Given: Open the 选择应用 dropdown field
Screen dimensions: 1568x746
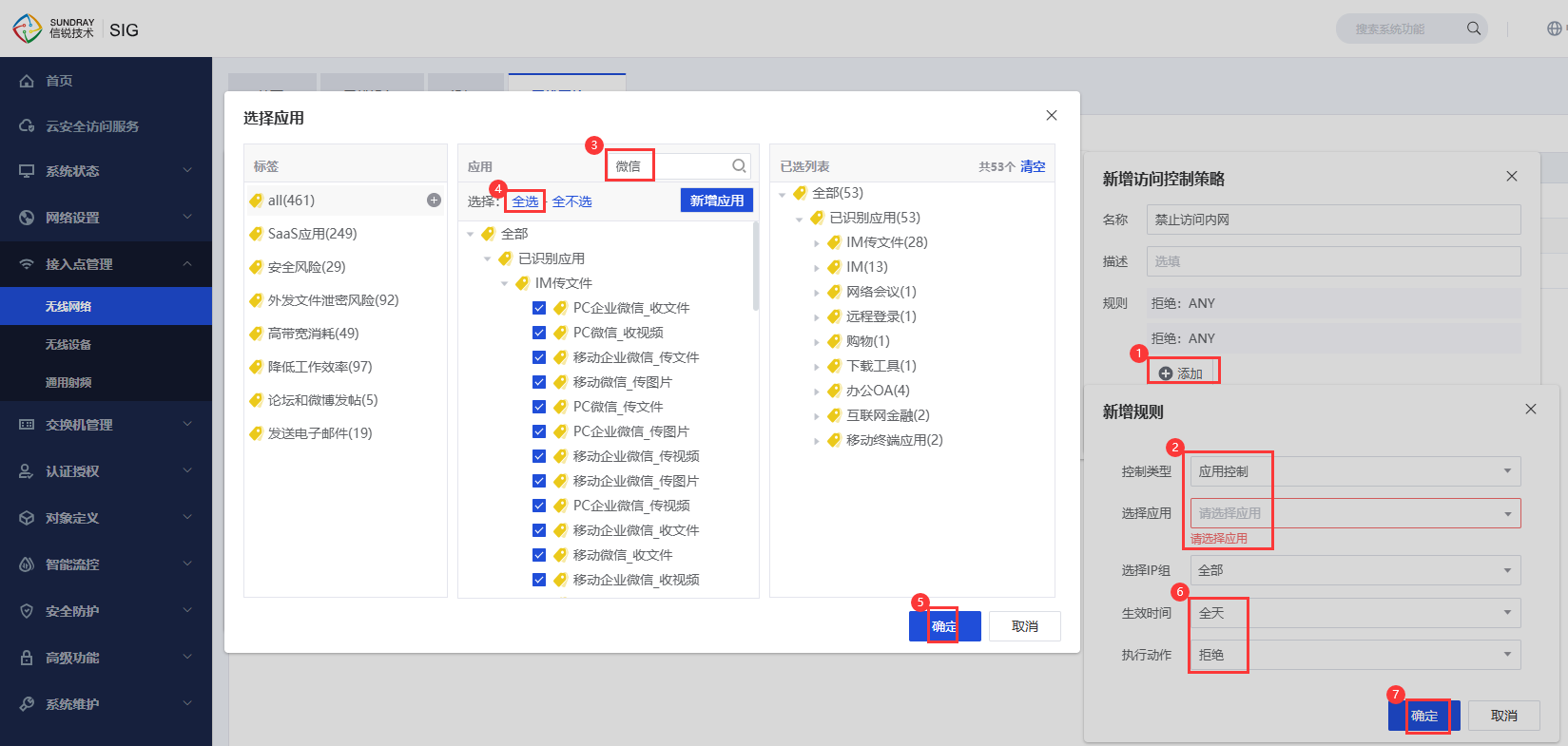Looking at the screenshot, I should point(1355,513).
